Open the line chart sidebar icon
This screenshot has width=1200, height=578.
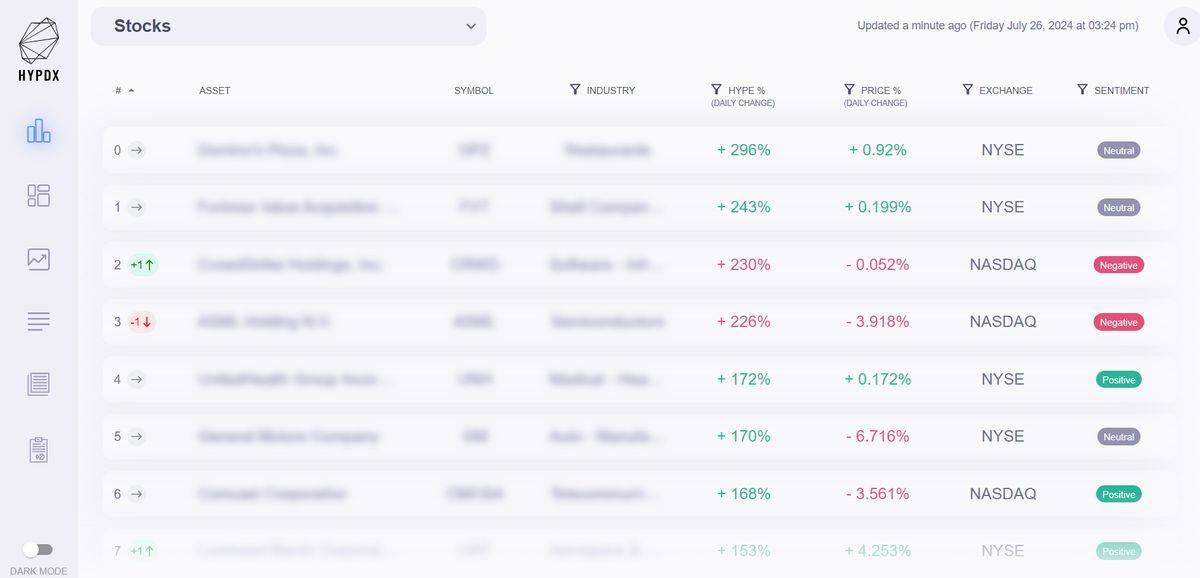[x=39, y=259]
